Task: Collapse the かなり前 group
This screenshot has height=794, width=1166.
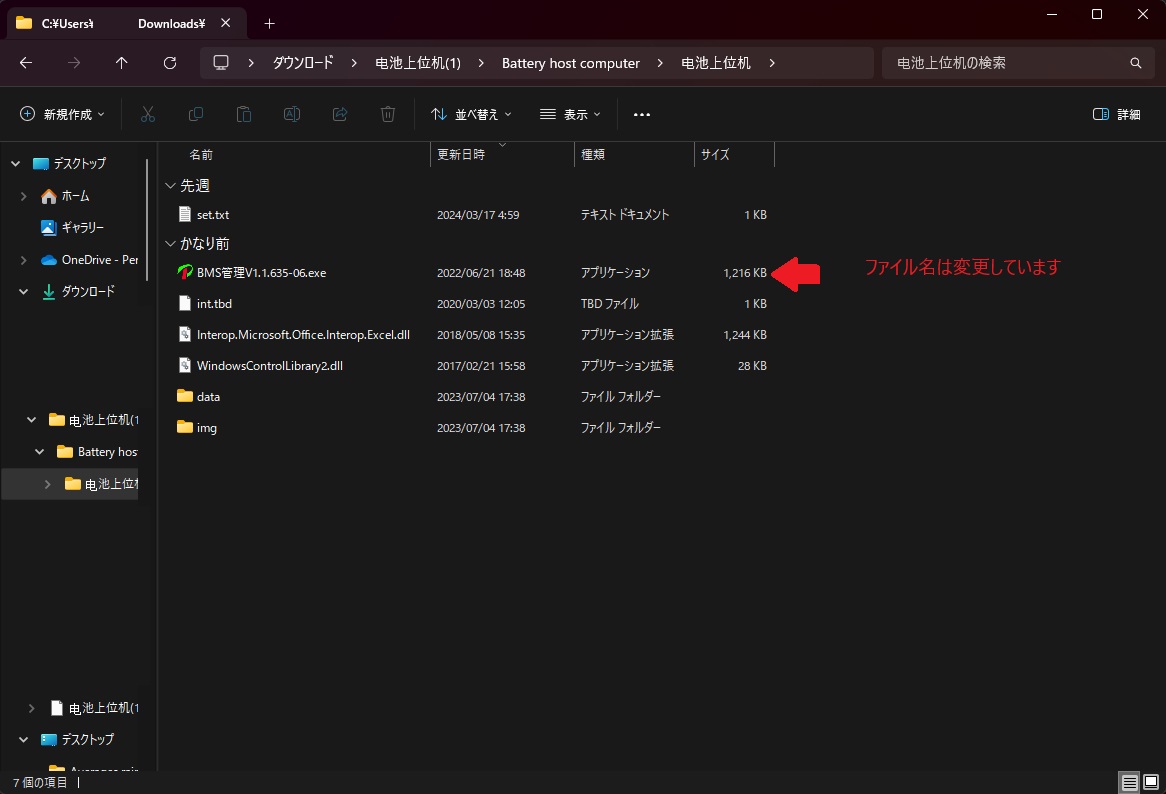Action: pyautogui.click(x=170, y=243)
